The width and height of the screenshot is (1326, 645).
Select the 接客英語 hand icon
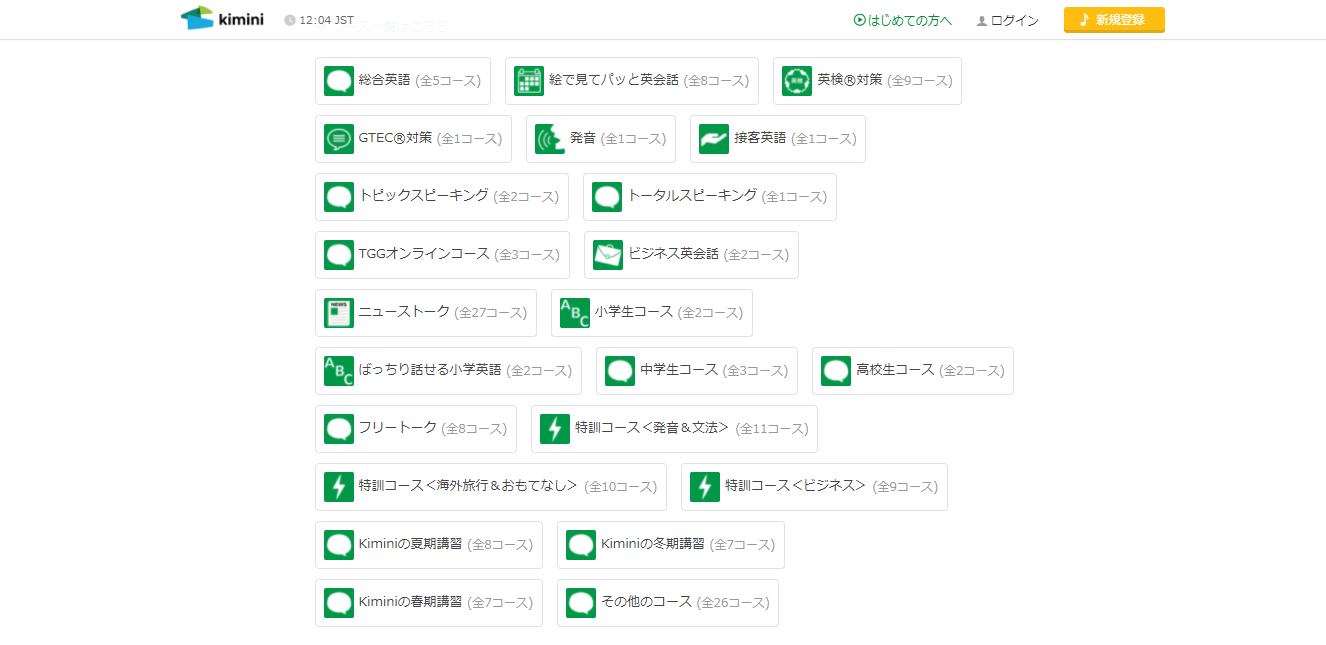pyautogui.click(x=714, y=139)
